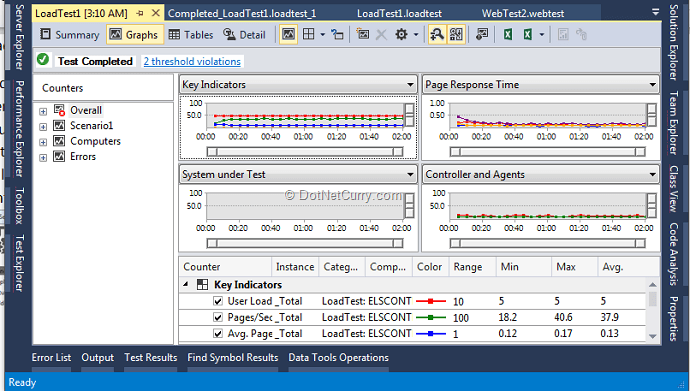Screen dimensions: 690x391
Task: Open the Summary view
Action: (70, 35)
